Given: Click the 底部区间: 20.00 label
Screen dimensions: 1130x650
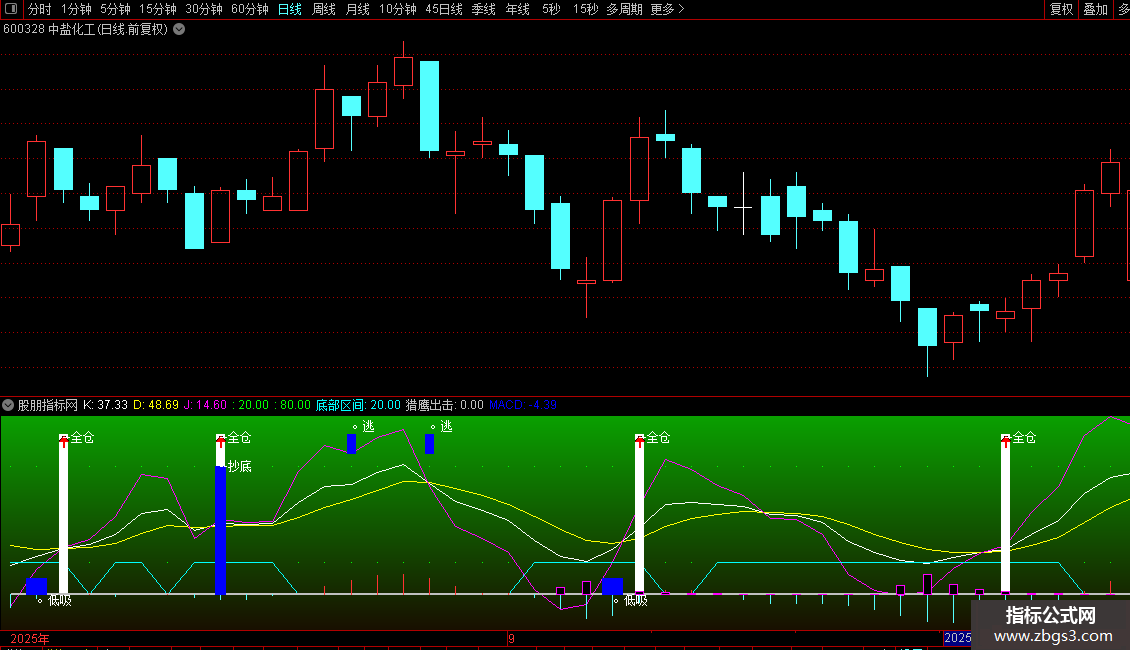Looking at the screenshot, I should [358, 405].
